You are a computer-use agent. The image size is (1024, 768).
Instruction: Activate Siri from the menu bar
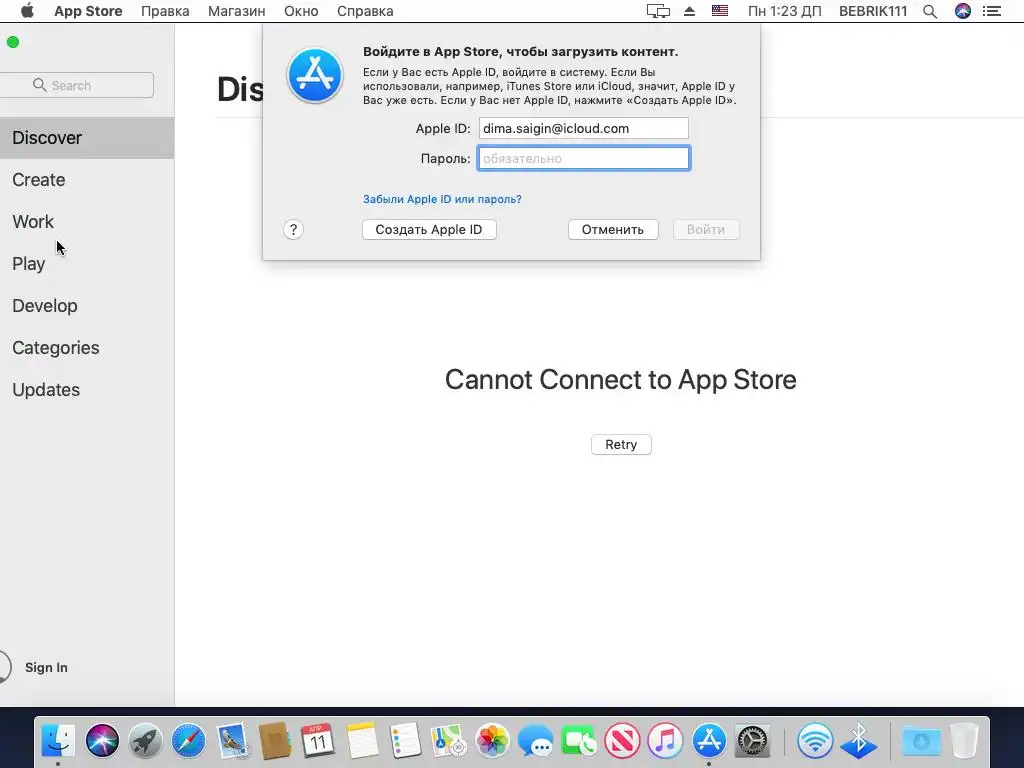point(963,11)
